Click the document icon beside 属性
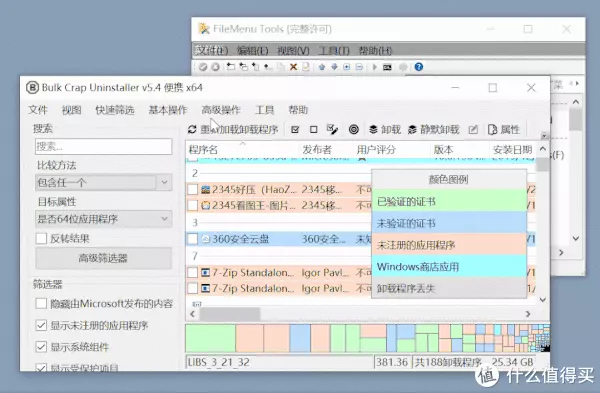Screen dimensions: 600x393 492,130
